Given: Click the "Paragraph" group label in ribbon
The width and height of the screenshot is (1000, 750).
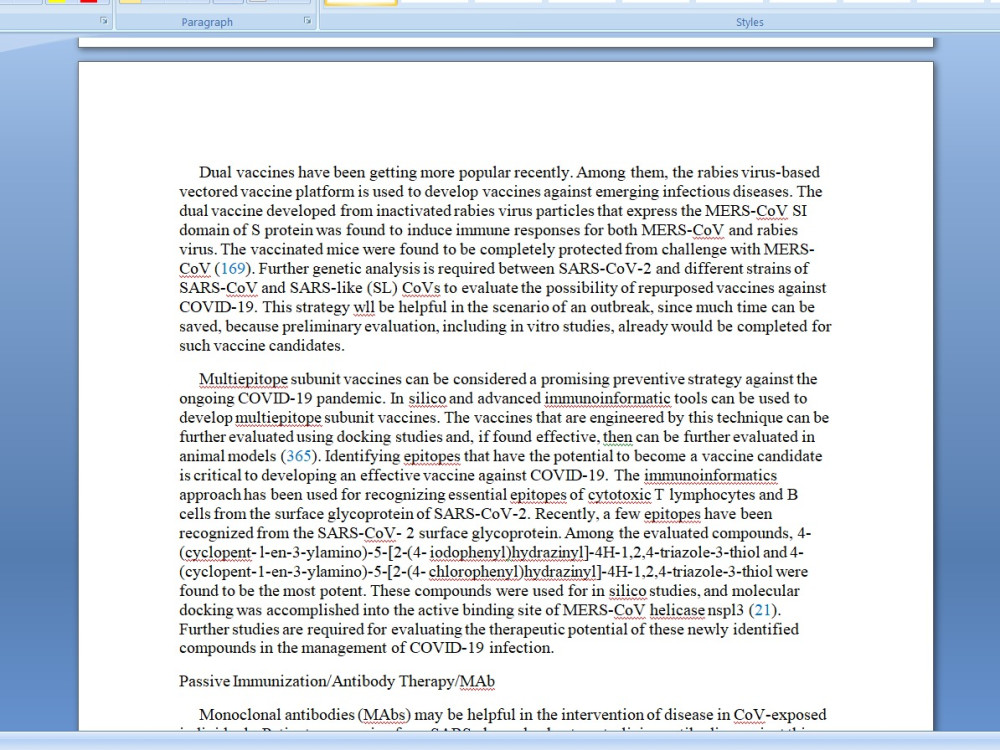Looking at the screenshot, I should [207, 22].
